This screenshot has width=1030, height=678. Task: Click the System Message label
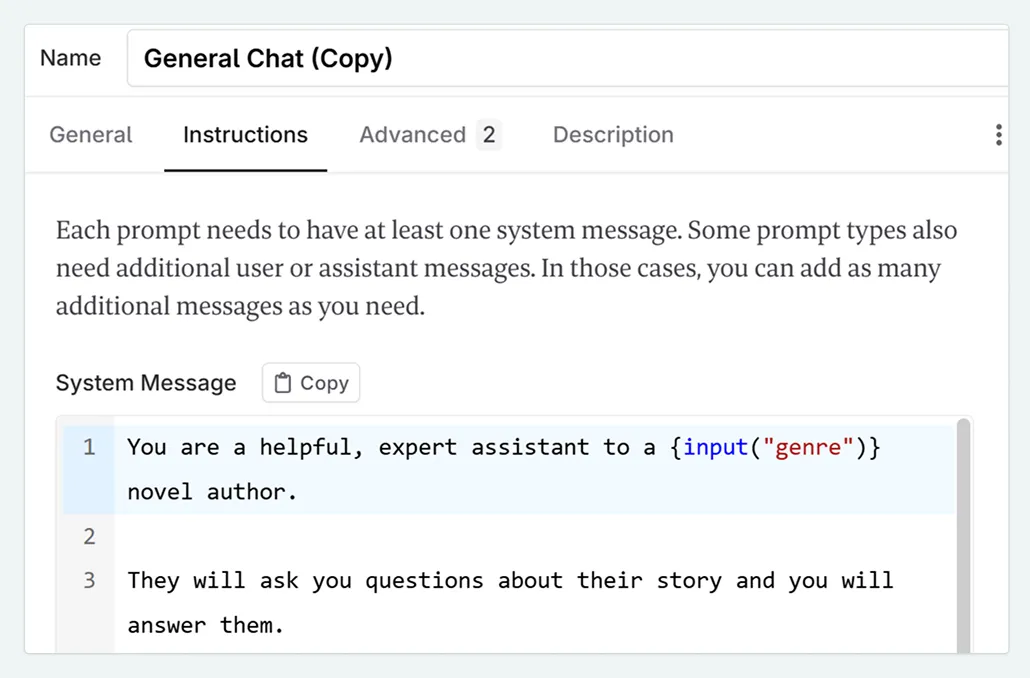pyautogui.click(x=146, y=382)
